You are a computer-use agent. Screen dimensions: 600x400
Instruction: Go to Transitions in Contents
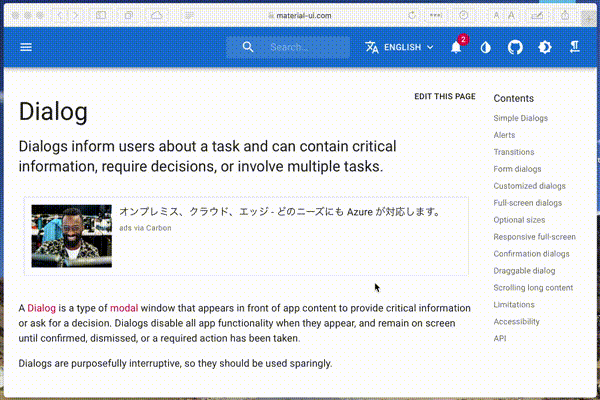(x=514, y=152)
